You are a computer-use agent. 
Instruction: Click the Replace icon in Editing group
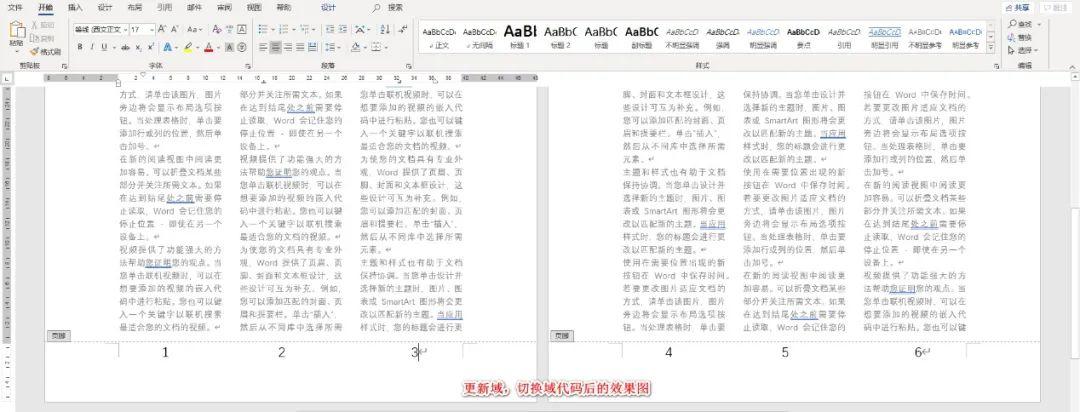tap(1012, 37)
